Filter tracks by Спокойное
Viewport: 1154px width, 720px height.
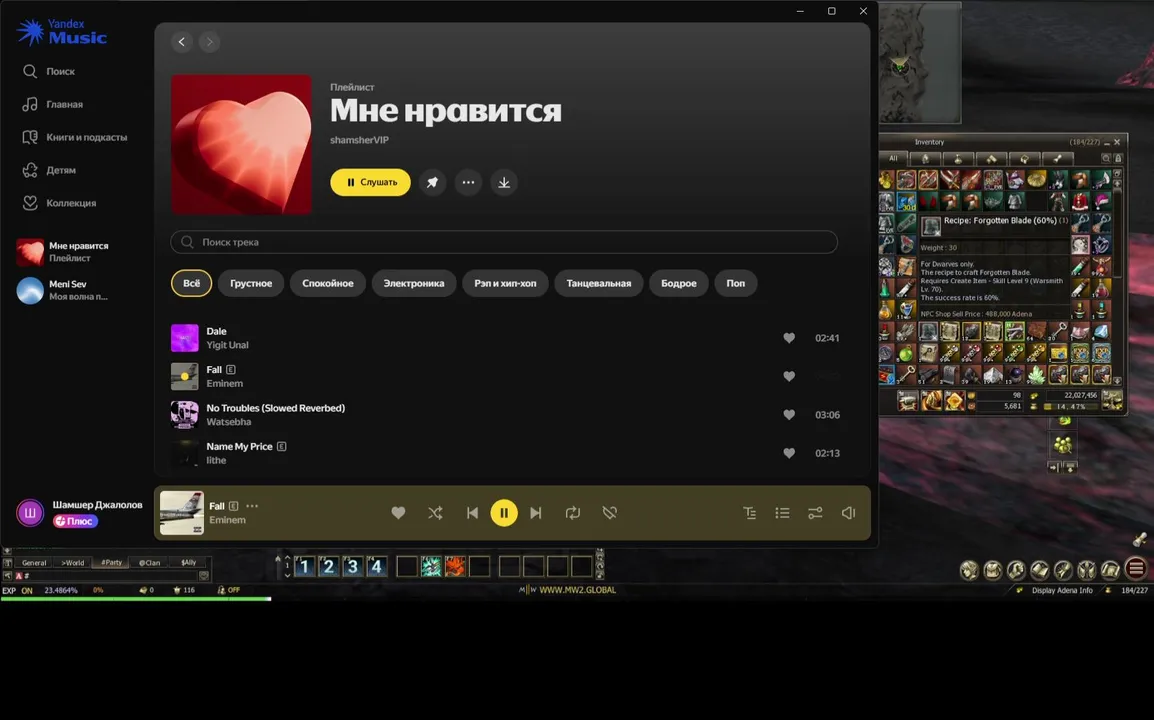coord(328,283)
